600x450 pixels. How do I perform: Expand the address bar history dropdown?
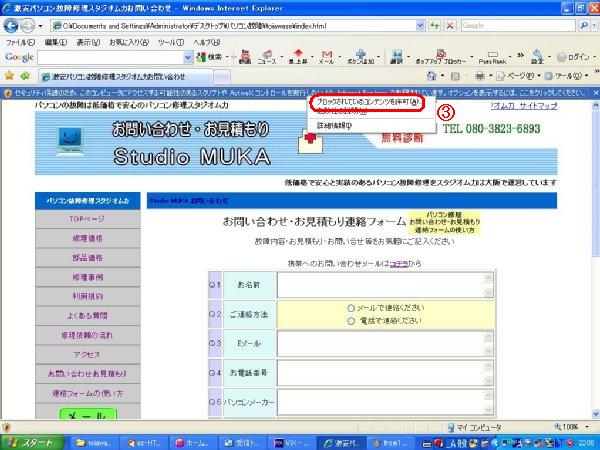[420, 26]
